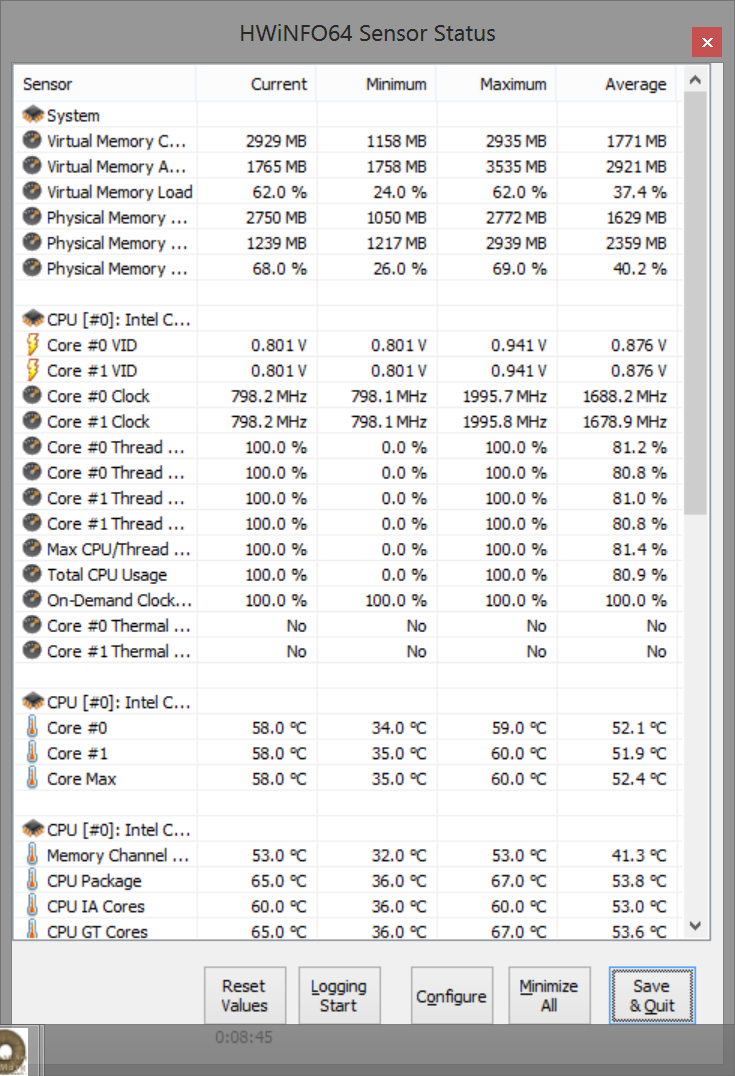Viewport: 735px width, 1076px height.
Task: Click the Core #0 VID lightning icon
Action: (33, 345)
